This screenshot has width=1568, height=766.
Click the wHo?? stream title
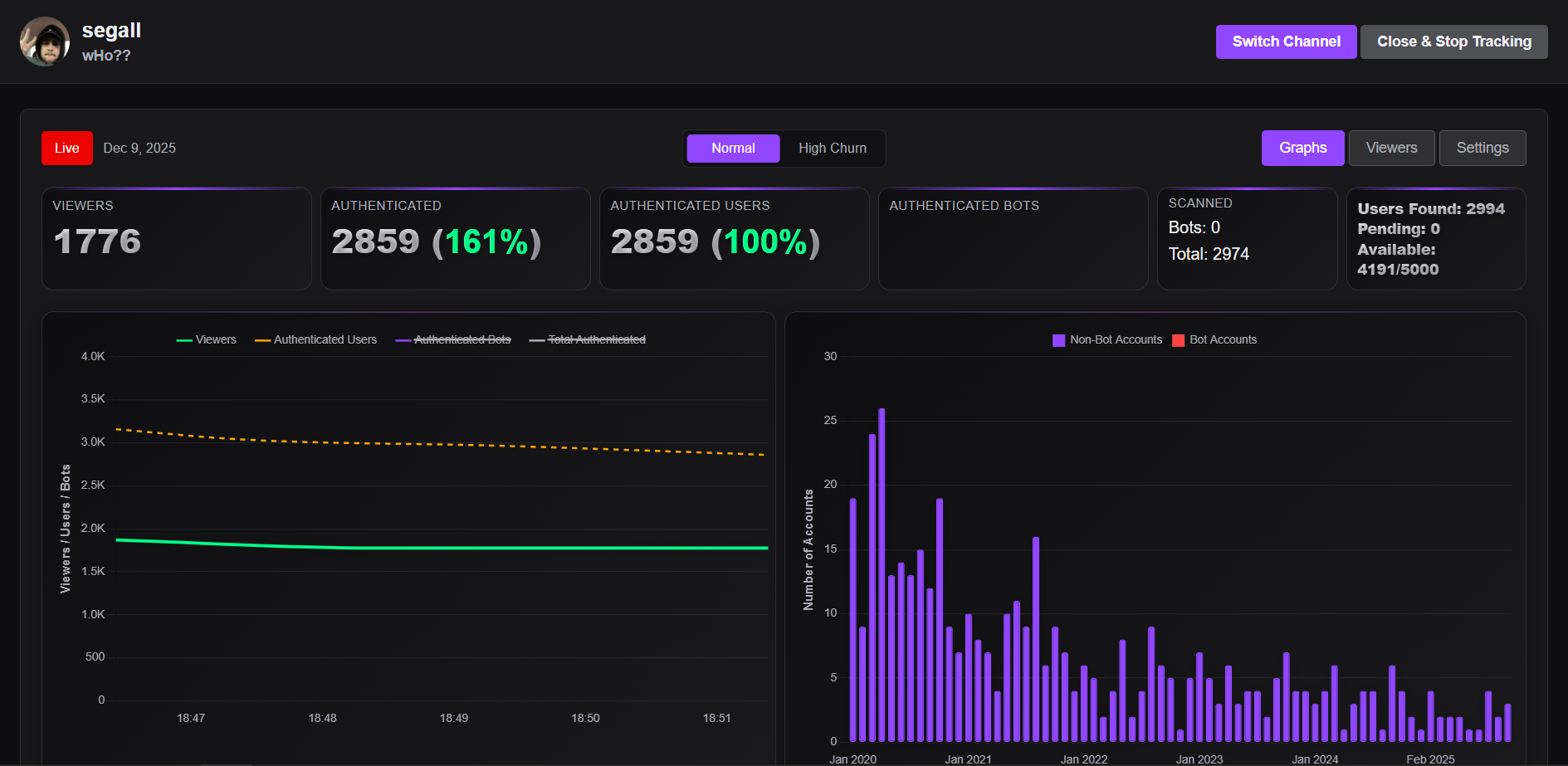[106, 56]
